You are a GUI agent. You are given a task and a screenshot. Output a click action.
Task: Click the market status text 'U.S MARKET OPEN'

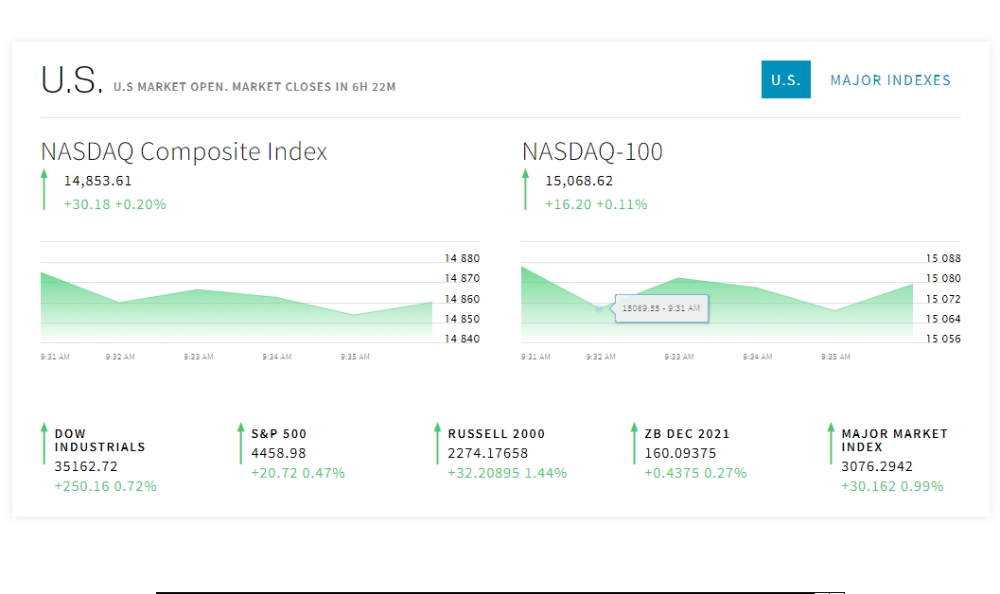(x=169, y=87)
